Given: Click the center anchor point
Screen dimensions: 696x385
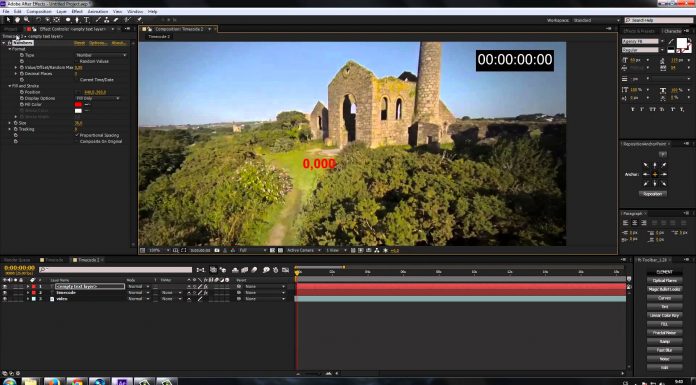Looking at the screenshot, I should coord(655,174).
